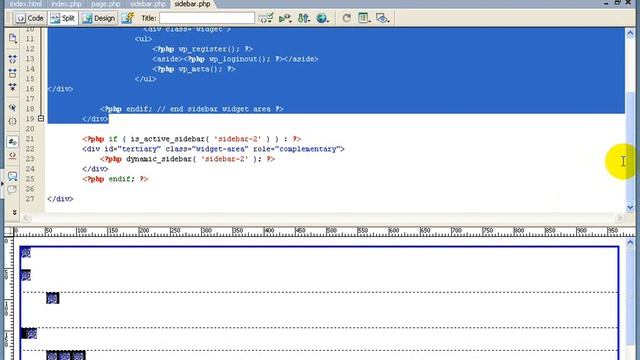
Task: Open the index.html document tab
Action: [x=25, y=4]
